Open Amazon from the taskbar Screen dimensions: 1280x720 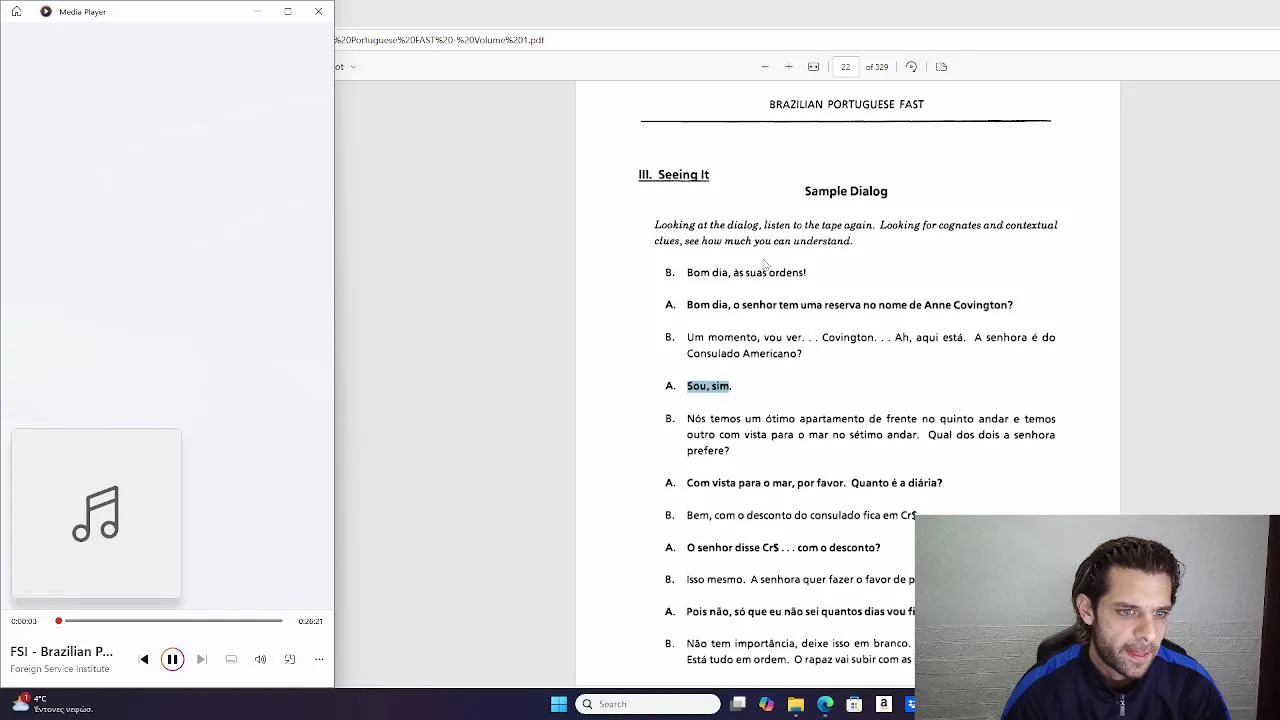pos(884,704)
